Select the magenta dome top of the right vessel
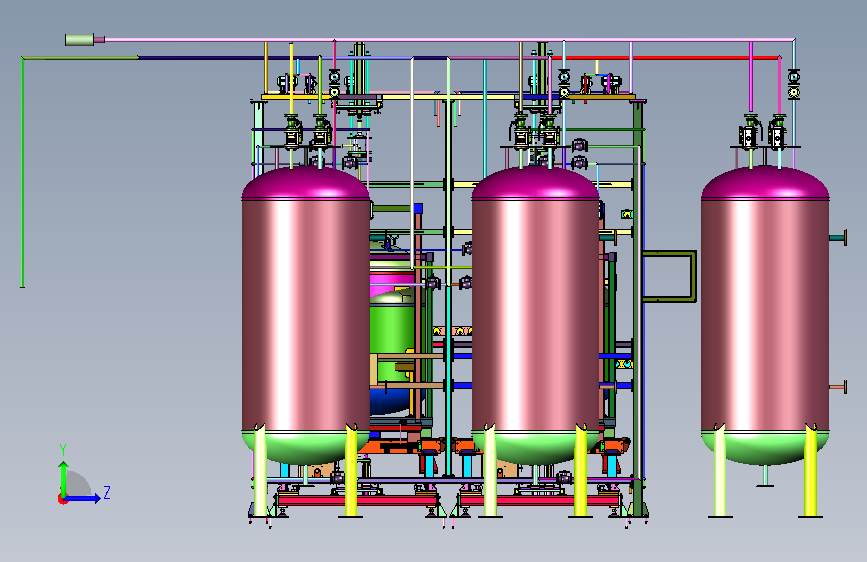The width and height of the screenshot is (867, 562). [765, 182]
